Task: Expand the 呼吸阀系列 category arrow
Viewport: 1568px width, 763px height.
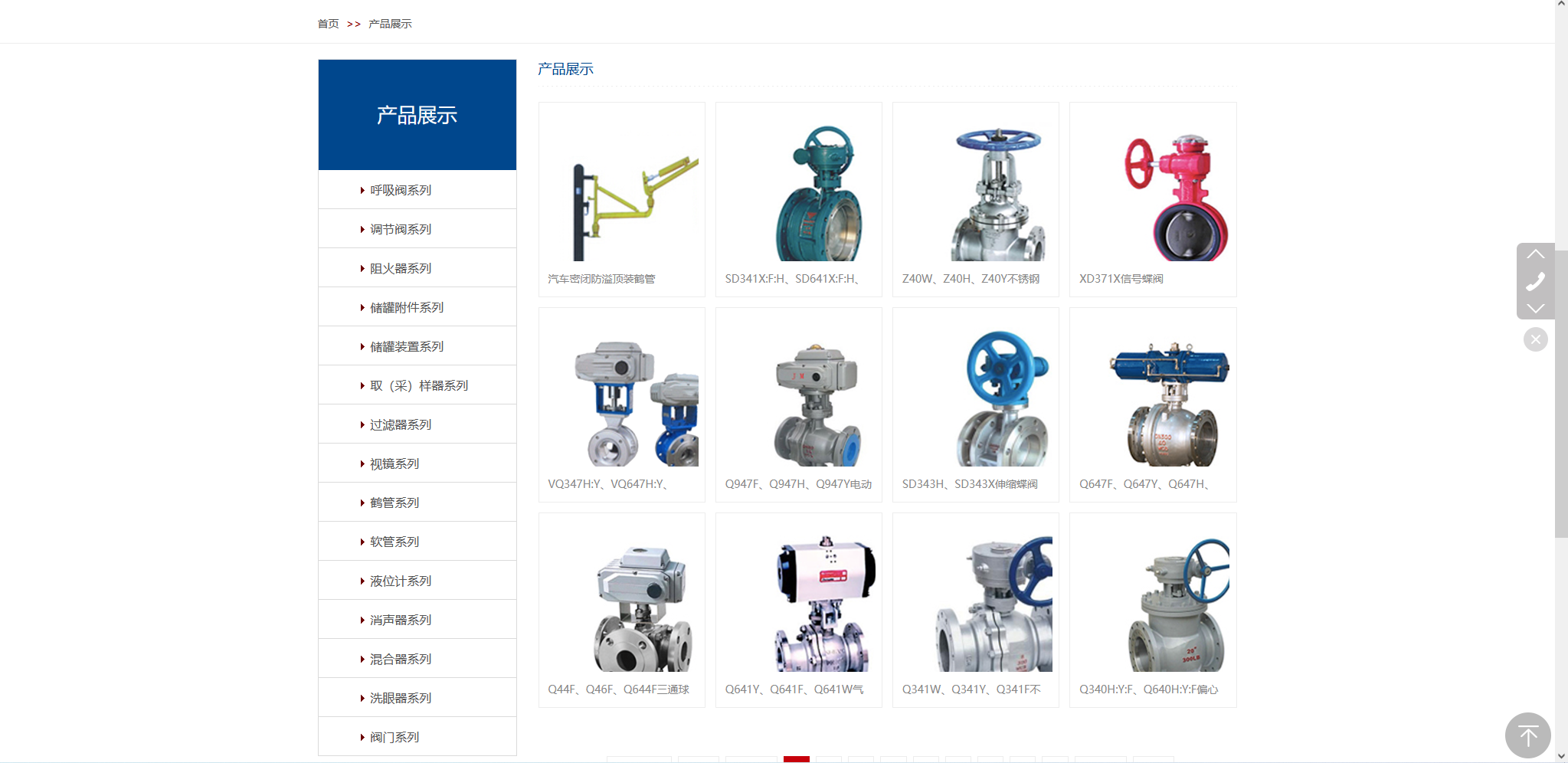Action: [362, 191]
